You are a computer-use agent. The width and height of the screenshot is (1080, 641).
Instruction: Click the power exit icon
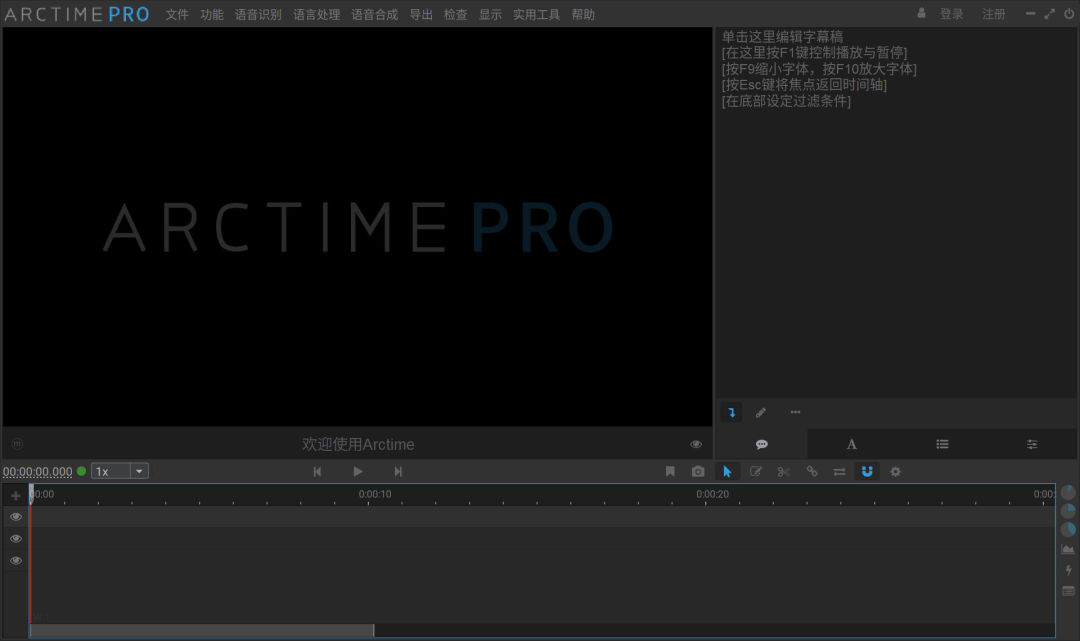tap(1069, 14)
